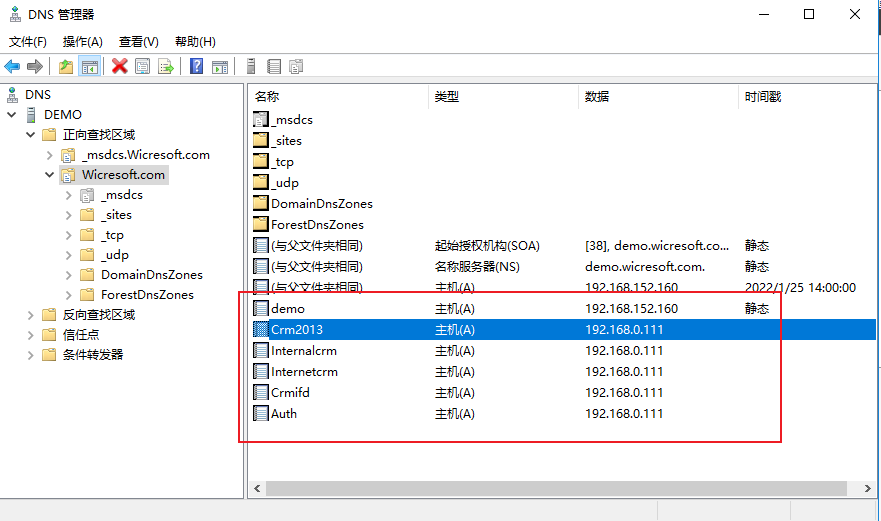
Task: Click the horizontal scrollbar thumb
Action: (x=556, y=488)
